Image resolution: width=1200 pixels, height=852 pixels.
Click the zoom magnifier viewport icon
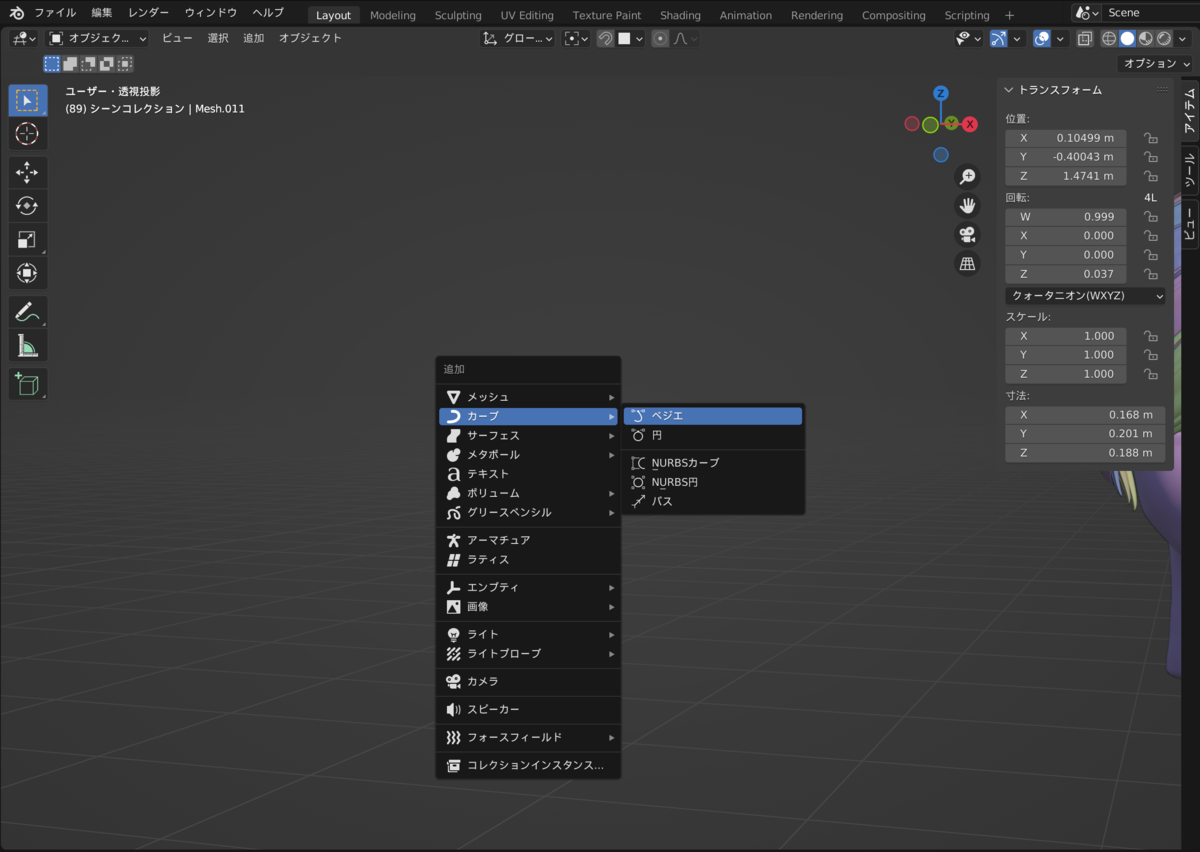point(967,177)
